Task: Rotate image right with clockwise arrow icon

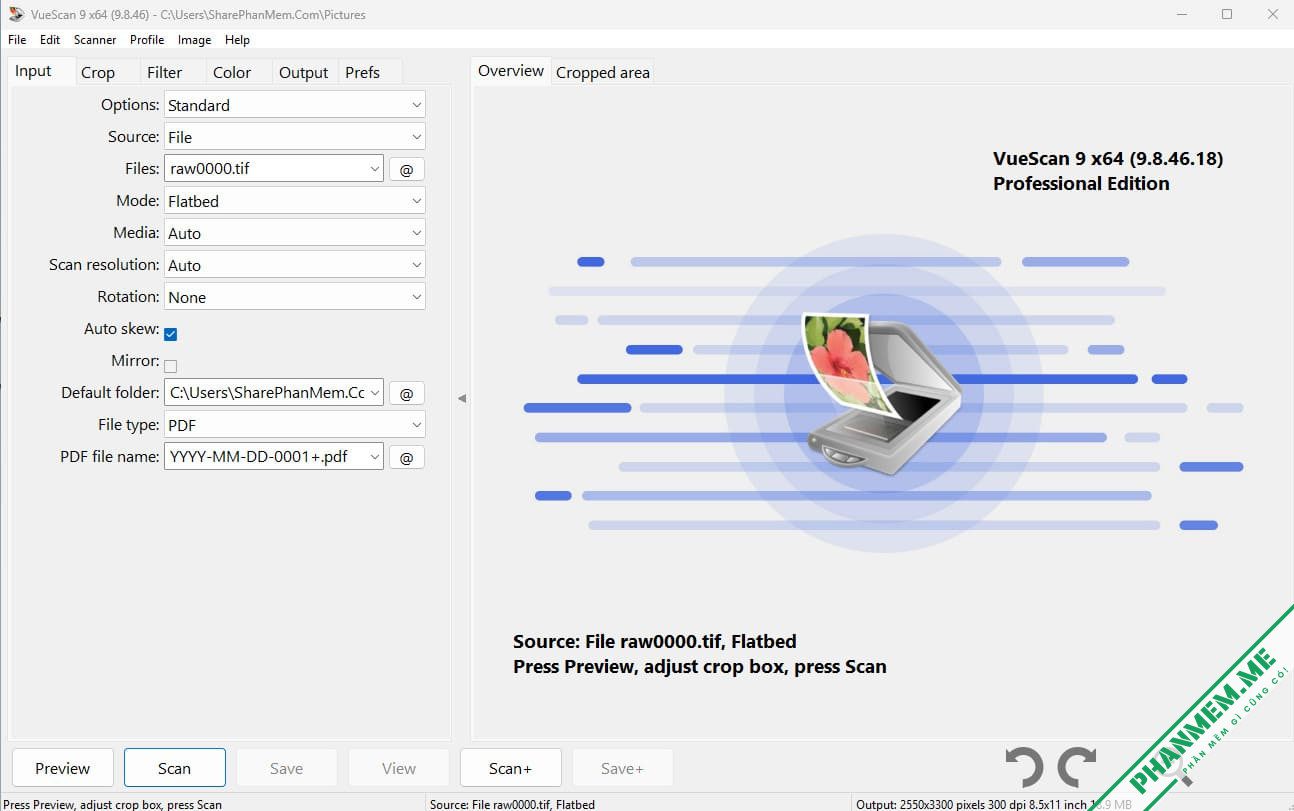Action: tap(1077, 768)
